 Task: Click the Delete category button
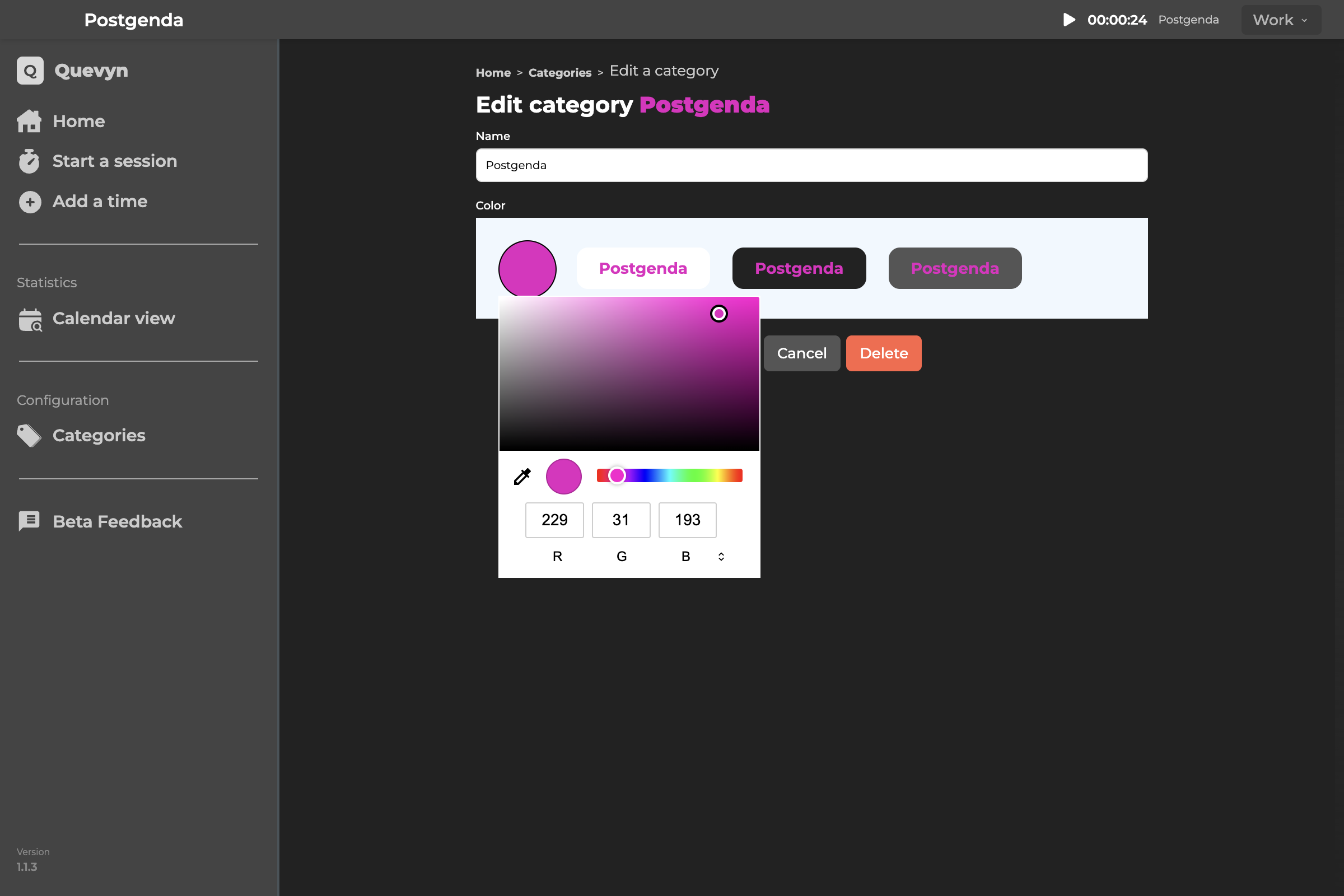click(x=884, y=353)
